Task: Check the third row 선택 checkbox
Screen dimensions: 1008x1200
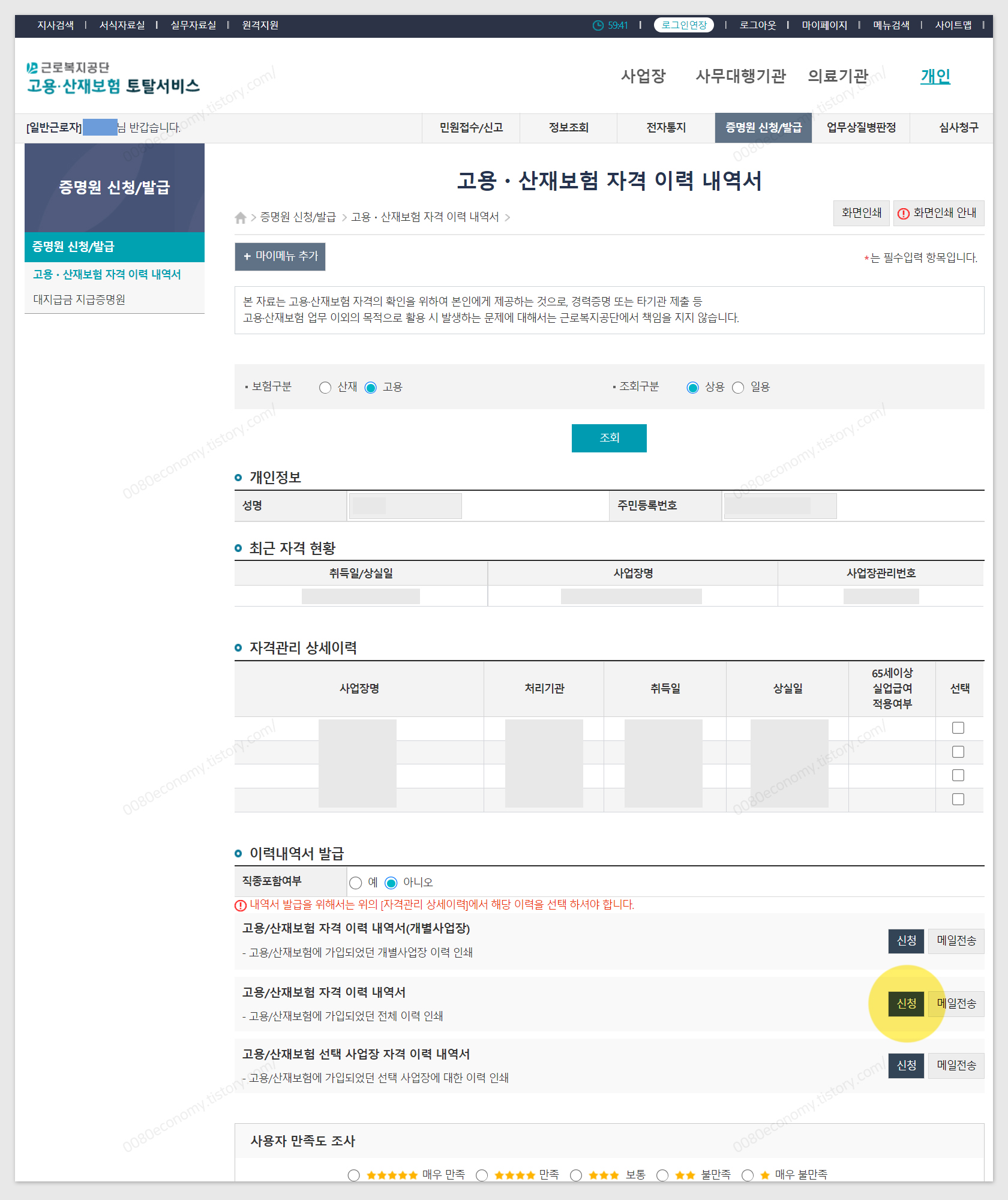Action: click(x=958, y=775)
